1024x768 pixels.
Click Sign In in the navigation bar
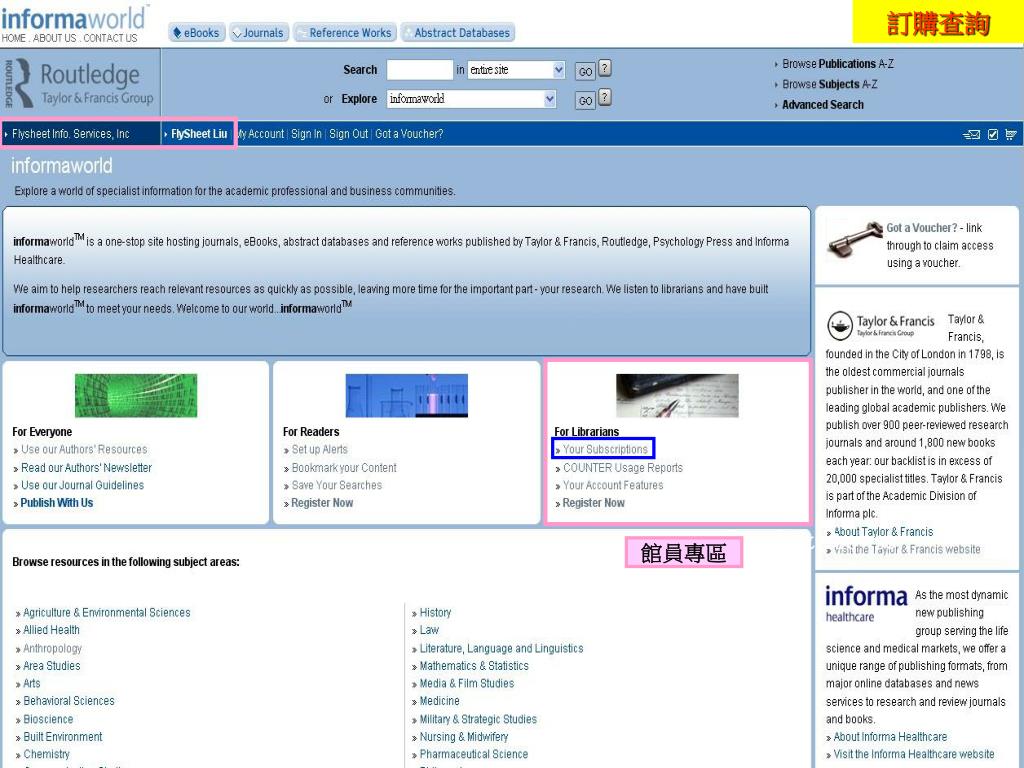(306, 134)
